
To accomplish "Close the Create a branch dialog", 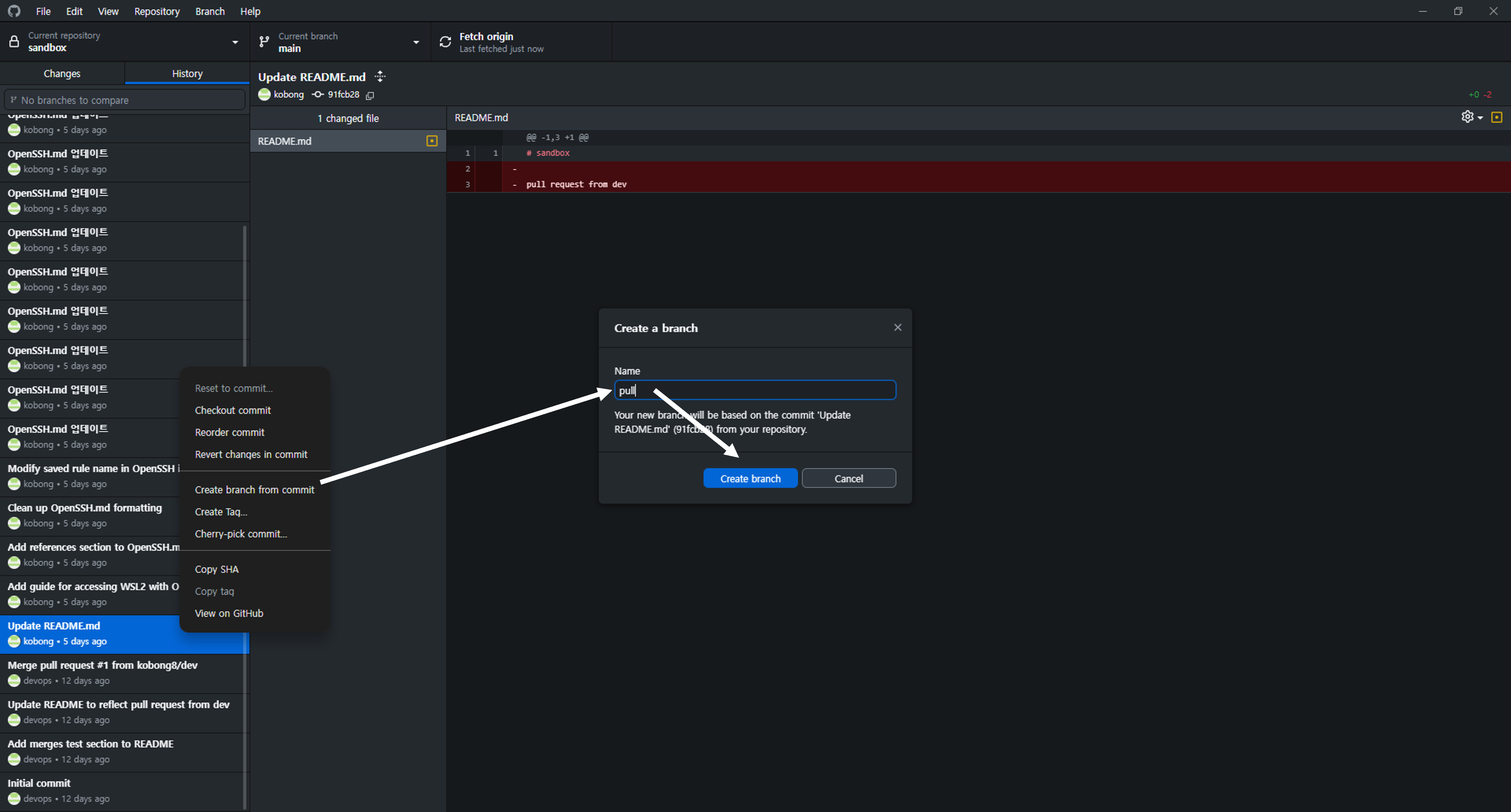I will point(897,327).
